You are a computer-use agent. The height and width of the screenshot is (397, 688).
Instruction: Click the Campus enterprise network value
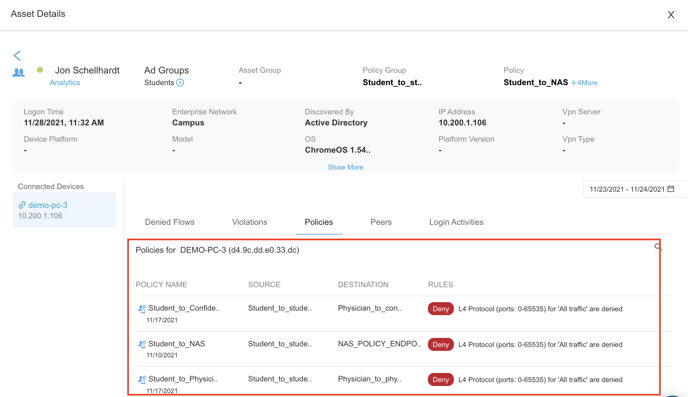[188, 123]
